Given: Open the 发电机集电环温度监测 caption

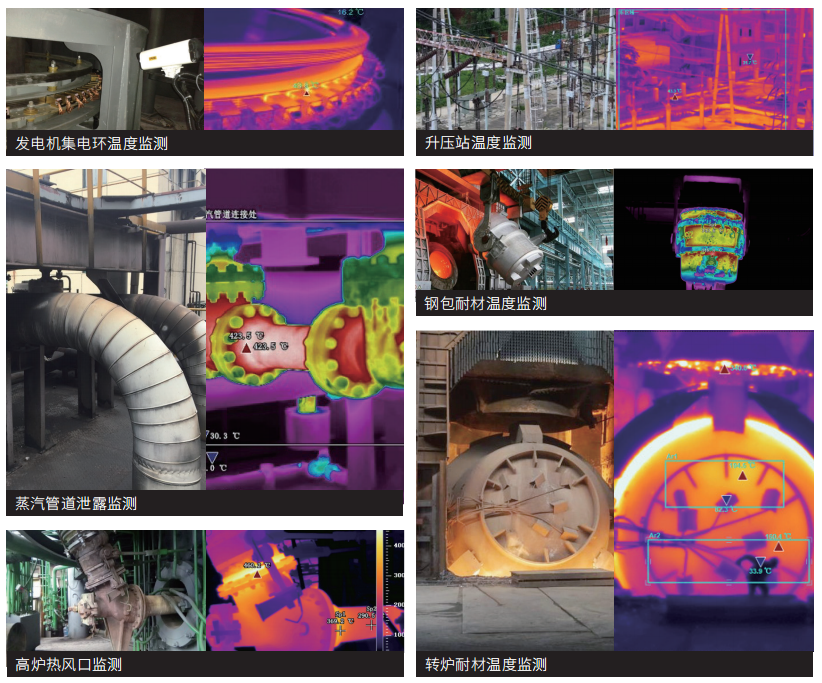Looking at the screenshot, I should [x=92, y=143].
